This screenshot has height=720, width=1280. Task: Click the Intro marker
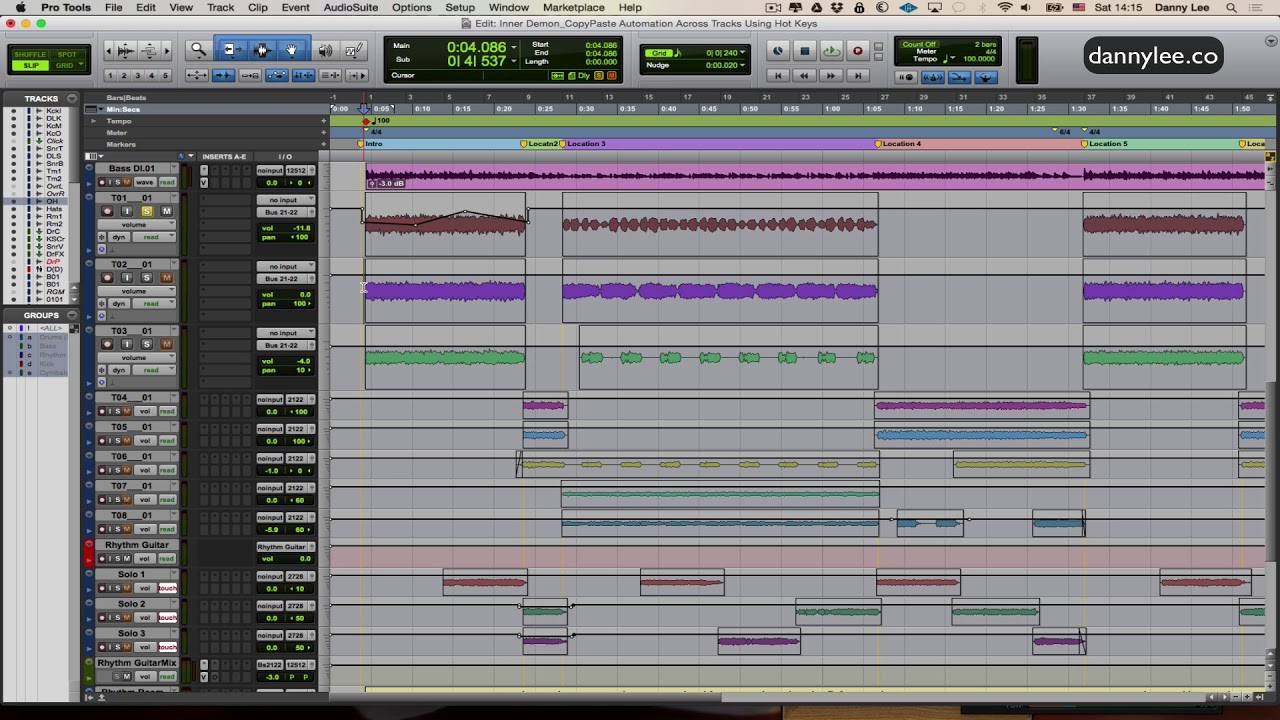coord(370,144)
